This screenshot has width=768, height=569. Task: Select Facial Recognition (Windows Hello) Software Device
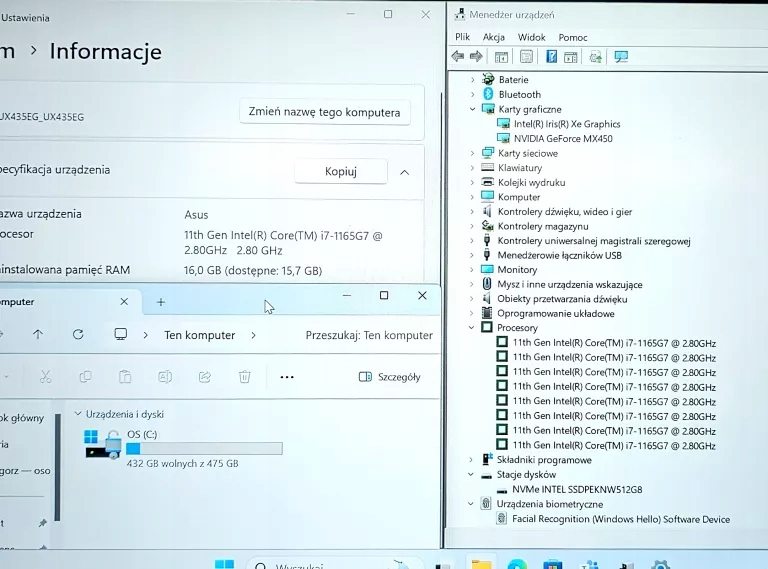(621, 519)
